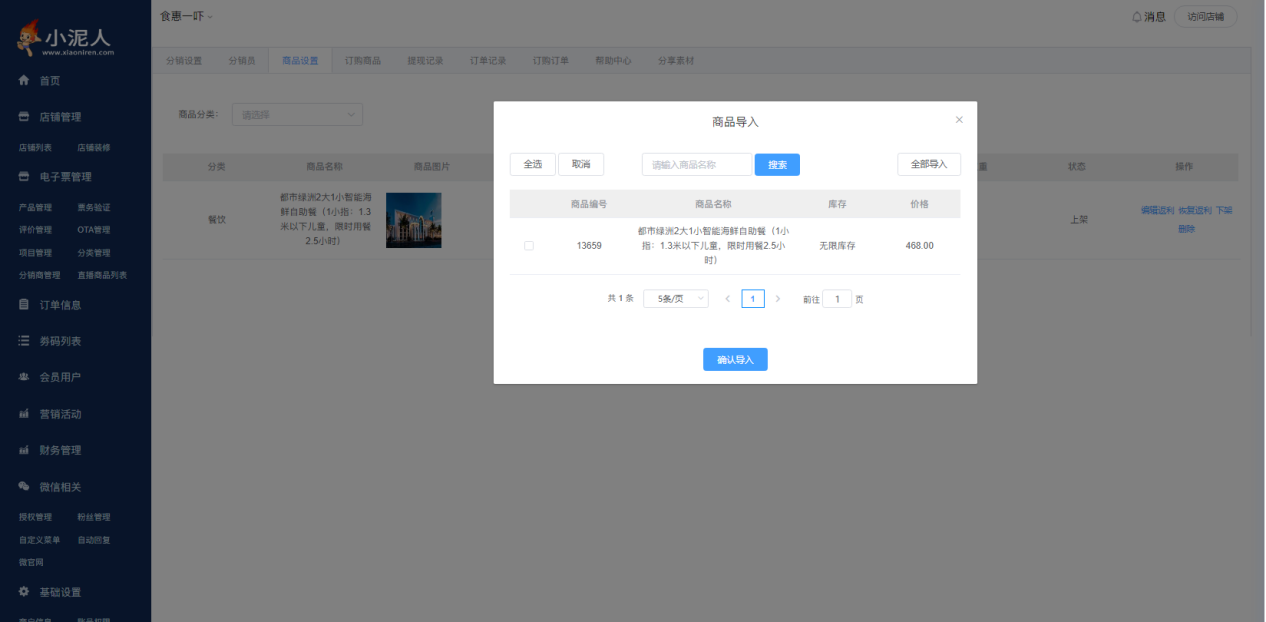
Task: Close the 商品导入 dialog with X
Action: pyautogui.click(x=959, y=120)
